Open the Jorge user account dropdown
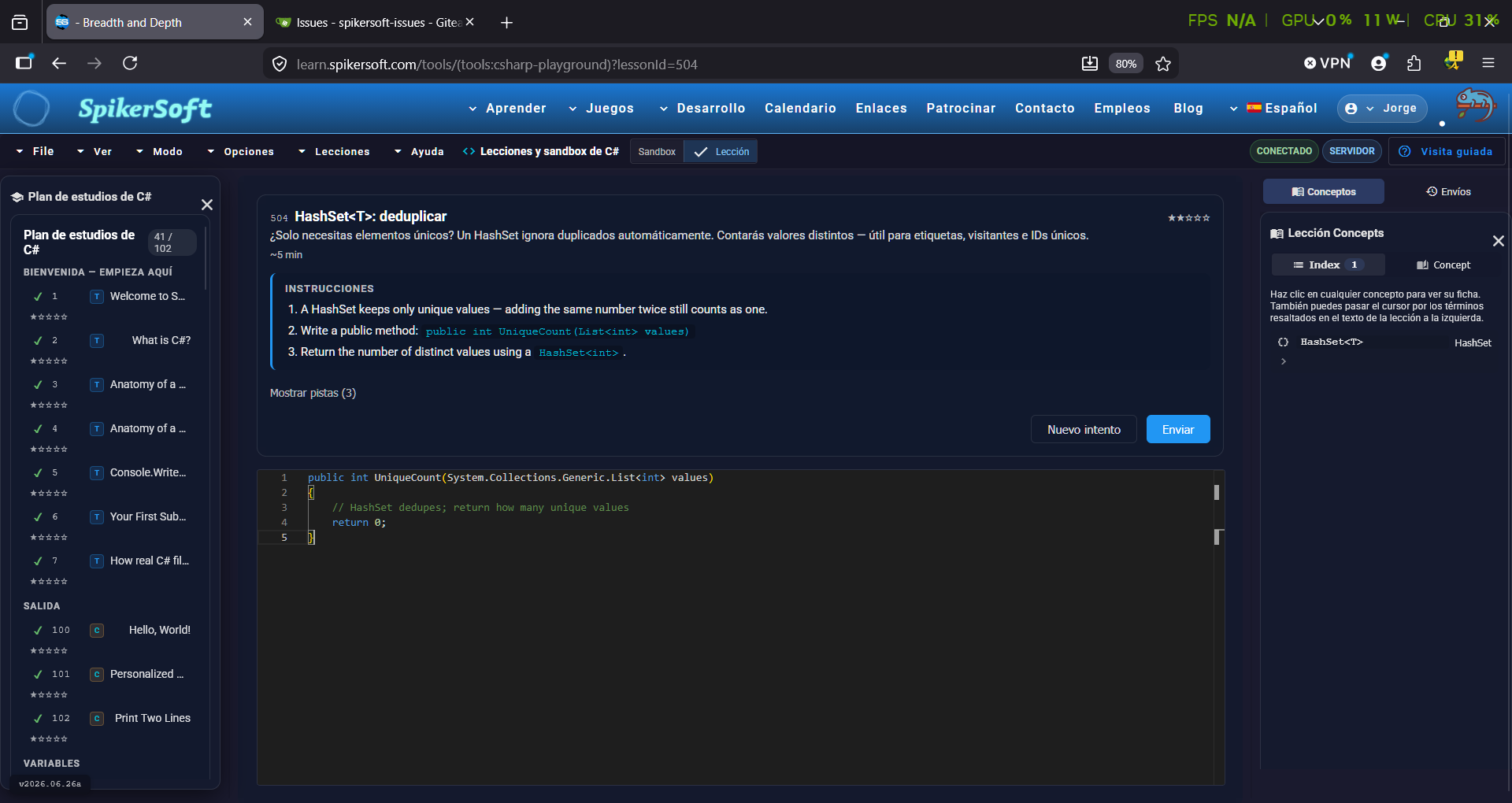1512x803 pixels. 1382,108
